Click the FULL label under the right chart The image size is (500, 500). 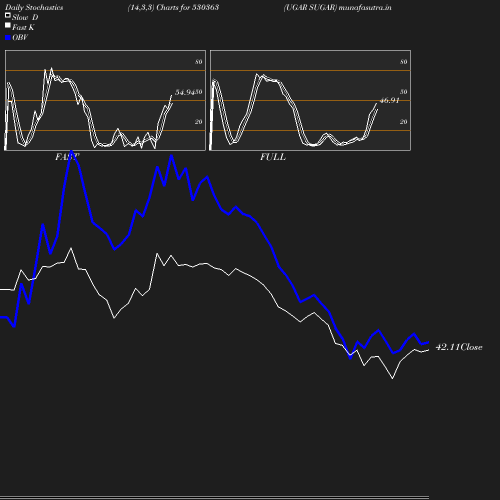coord(273,157)
